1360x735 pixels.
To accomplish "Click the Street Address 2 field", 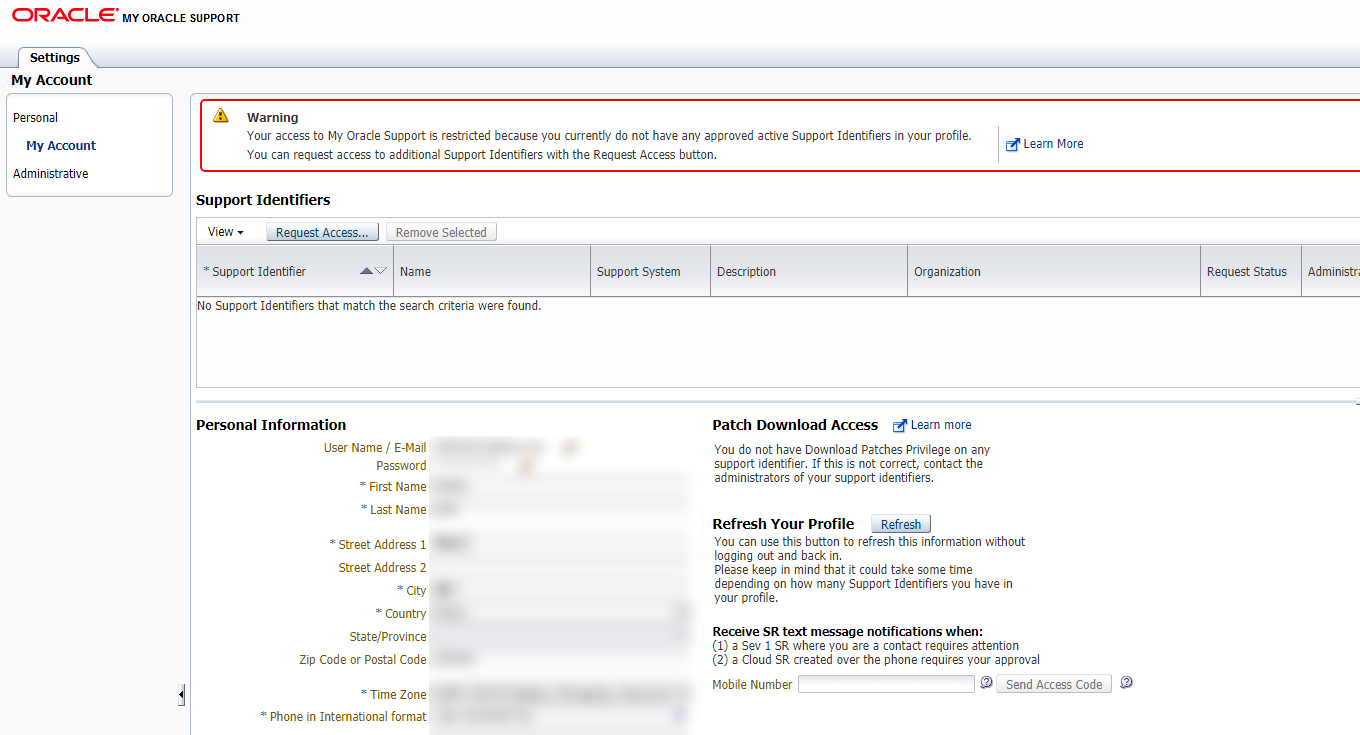I will coord(561,567).
